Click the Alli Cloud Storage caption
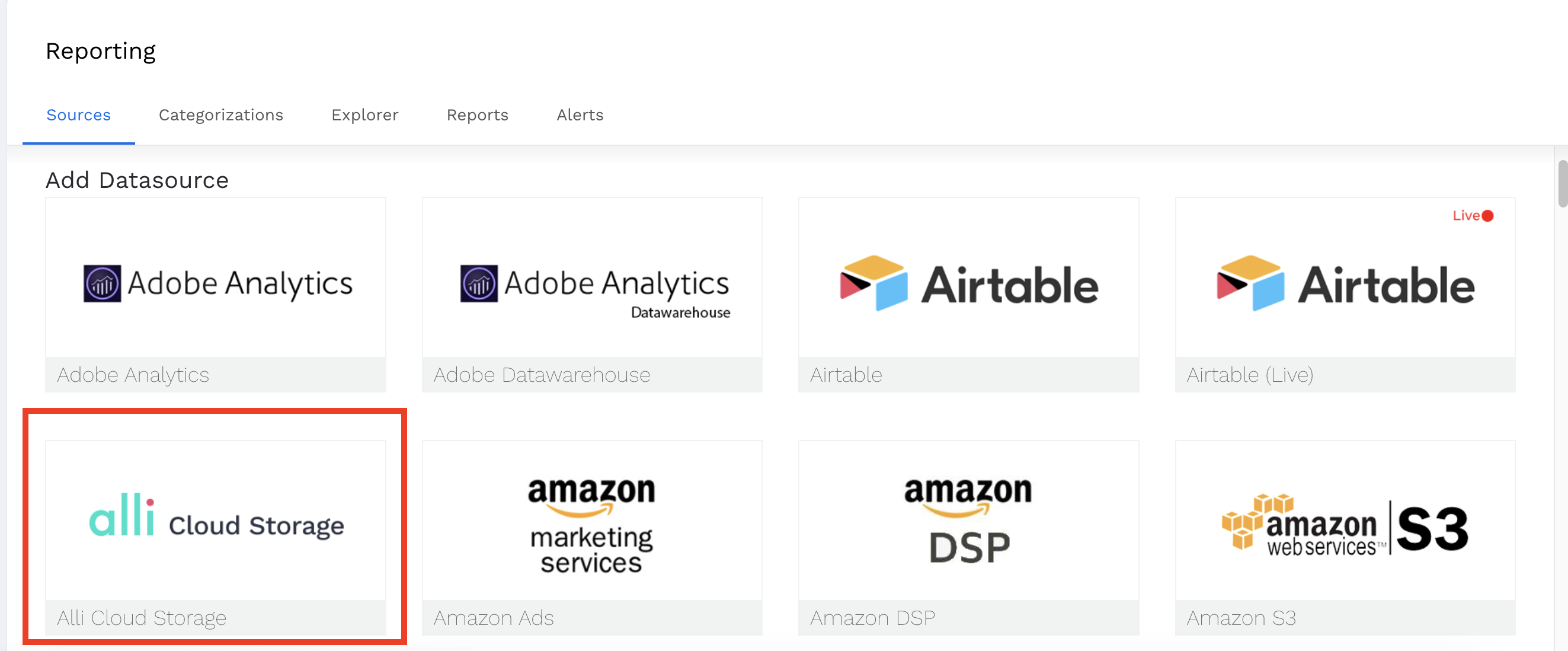 [142, 618]
